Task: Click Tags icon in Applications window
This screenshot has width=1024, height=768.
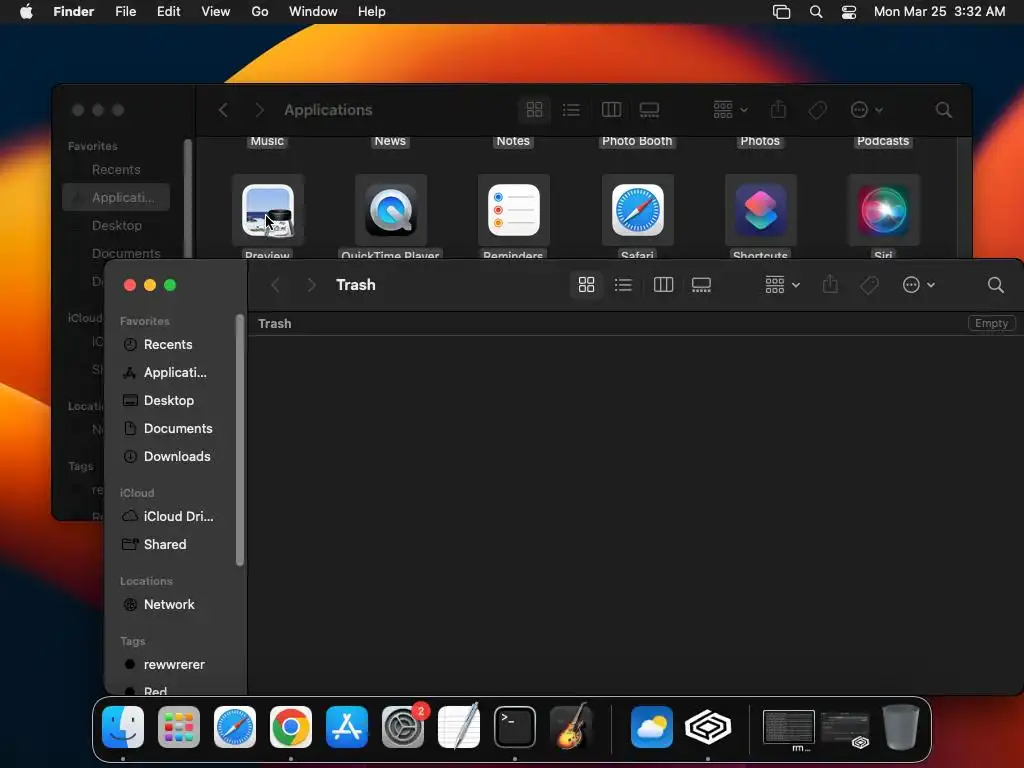Action: pos(817,110)
